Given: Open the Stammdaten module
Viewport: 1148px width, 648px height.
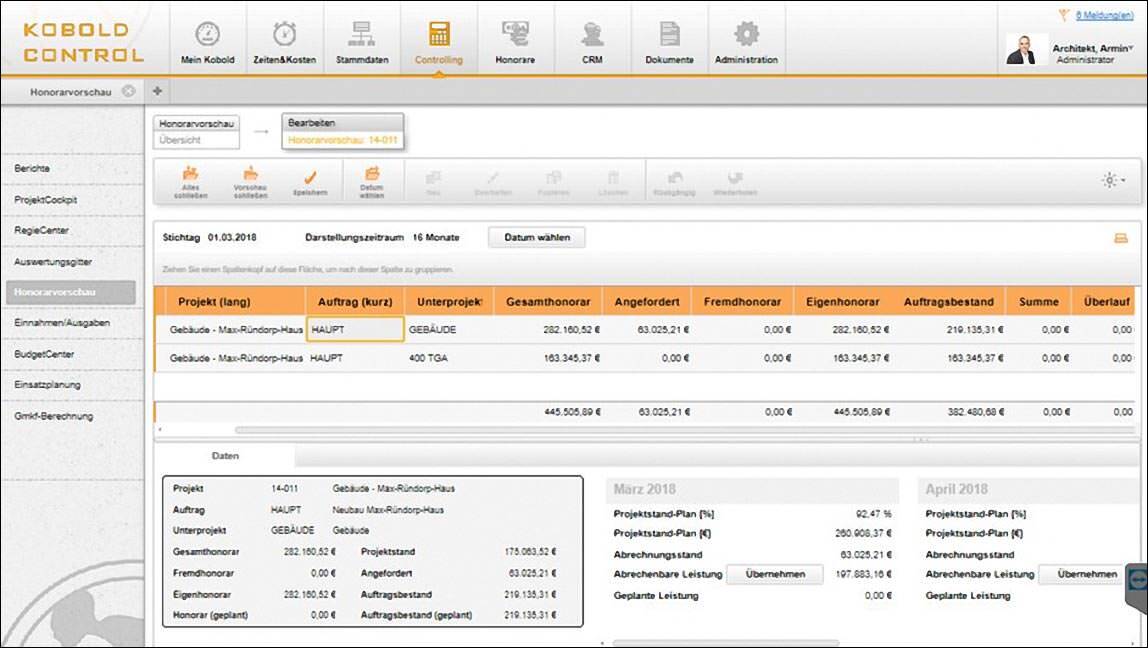Looking at the screenshot, I should click(x=362, y=42).
